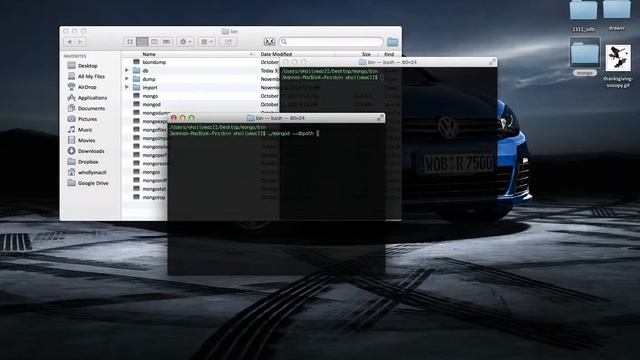Open the Finder Action gear menu
The image size is (640, 360).
click(185, 42)
